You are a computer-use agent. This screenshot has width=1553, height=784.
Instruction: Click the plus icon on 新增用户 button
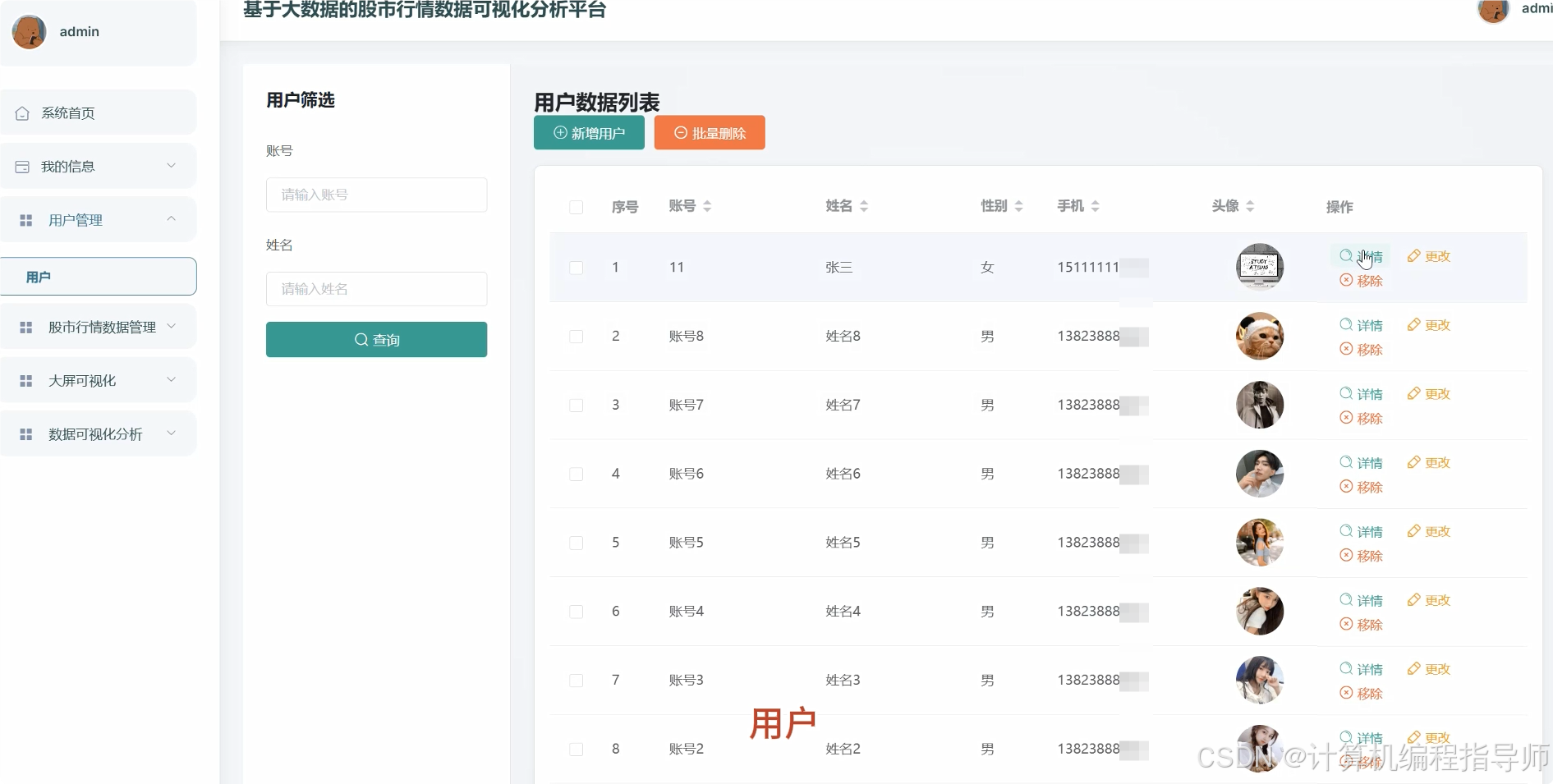click(x=559, y=132)
